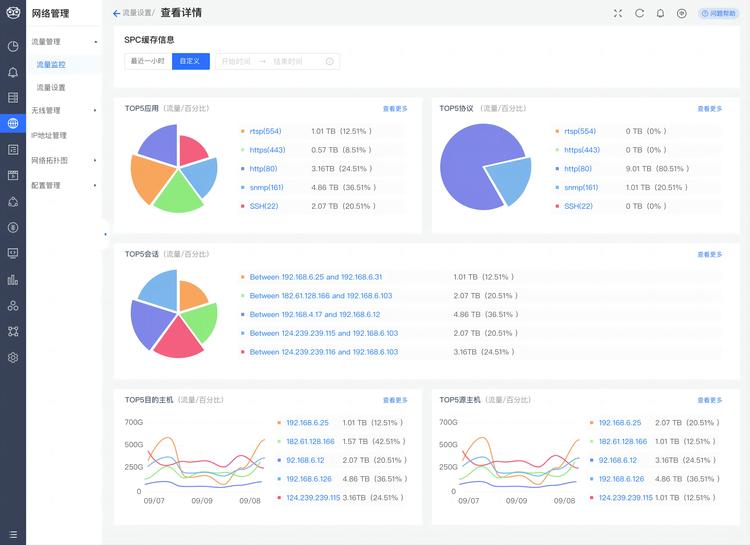Click the refresh icon in top bar
This screenshot has height=545, width=750.
pyautogui.click(x=639, y=13)
